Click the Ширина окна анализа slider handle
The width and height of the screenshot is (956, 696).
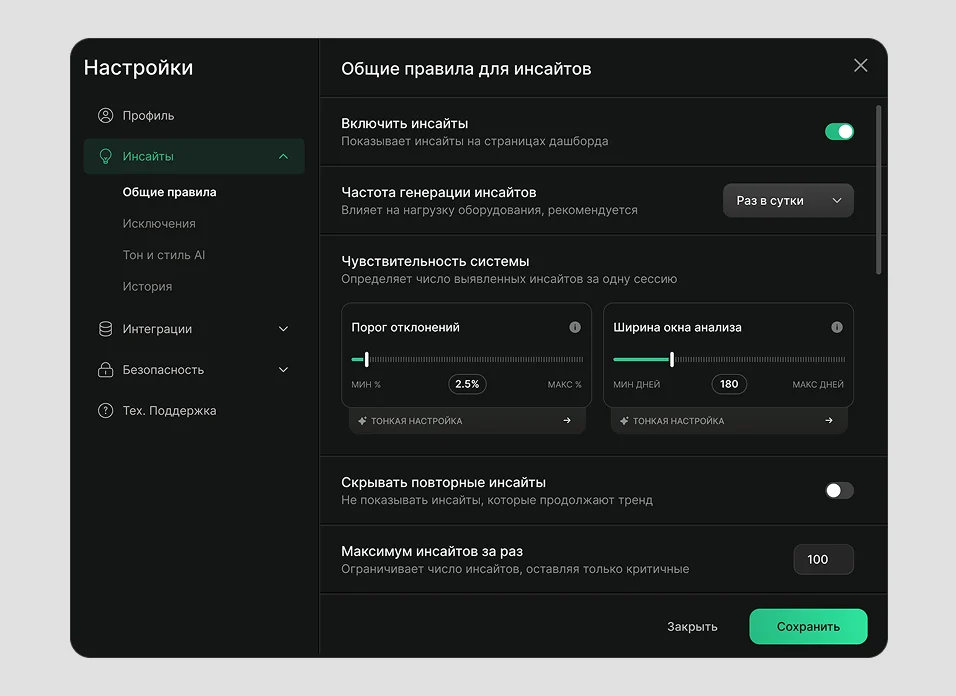[672, 360]
